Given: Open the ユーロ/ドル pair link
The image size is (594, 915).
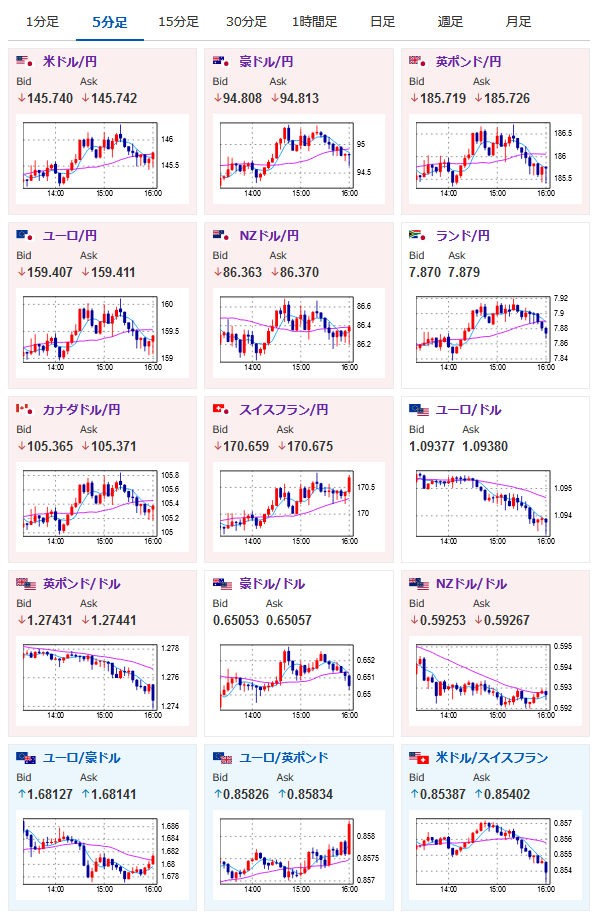Looking at the screenshot, I should 469,410.
